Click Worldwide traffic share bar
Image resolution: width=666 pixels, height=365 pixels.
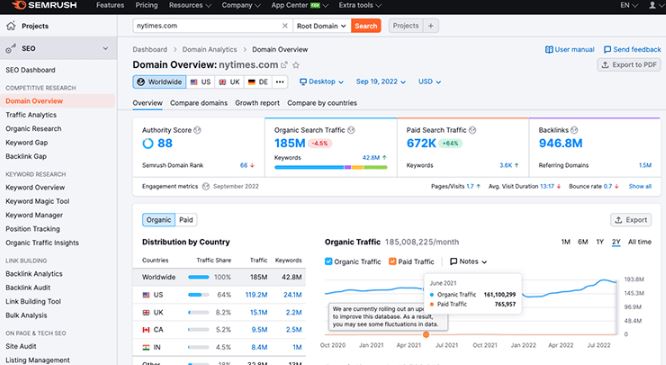coord(198,277)
